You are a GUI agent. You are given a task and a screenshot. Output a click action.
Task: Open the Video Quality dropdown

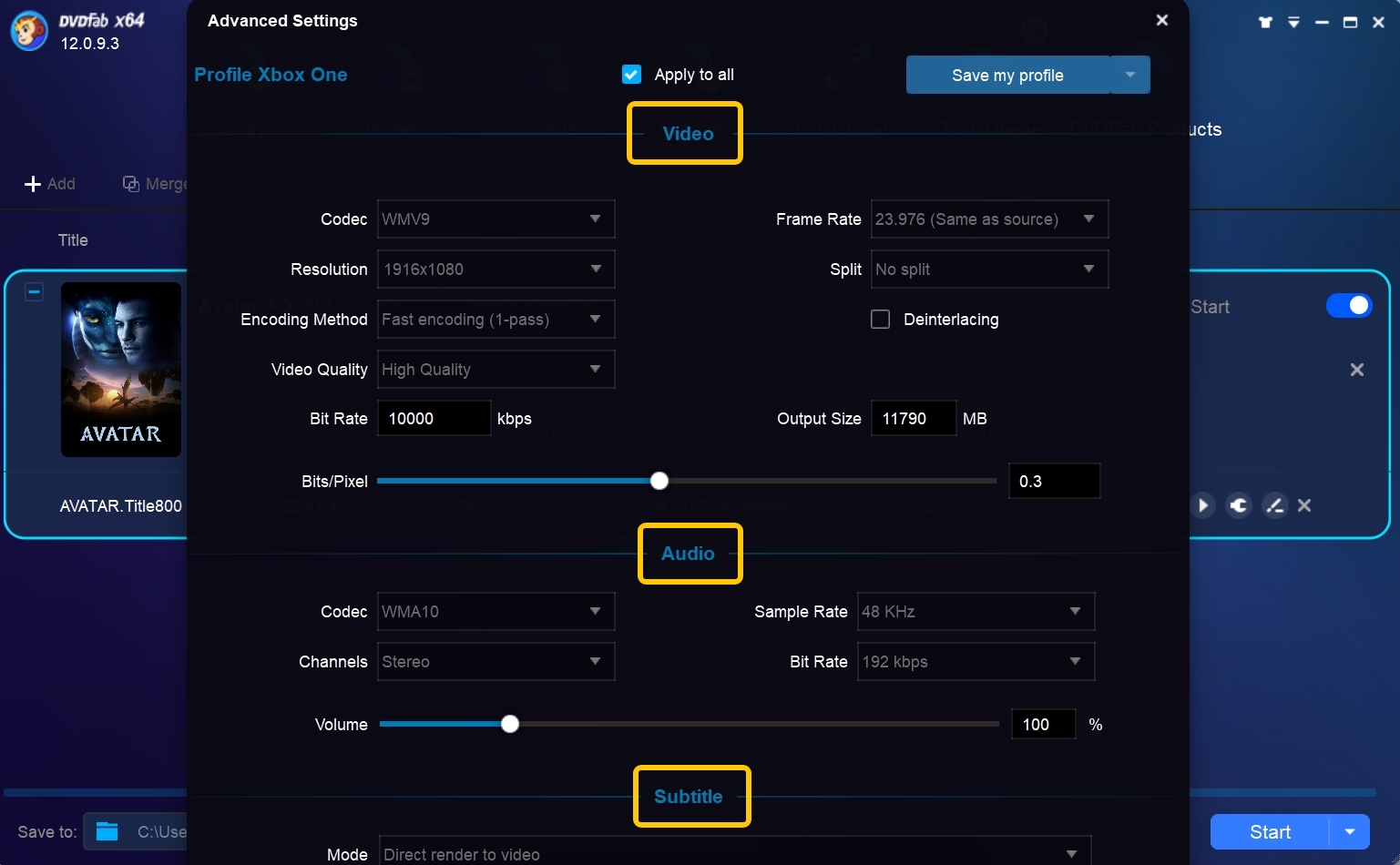496,370
